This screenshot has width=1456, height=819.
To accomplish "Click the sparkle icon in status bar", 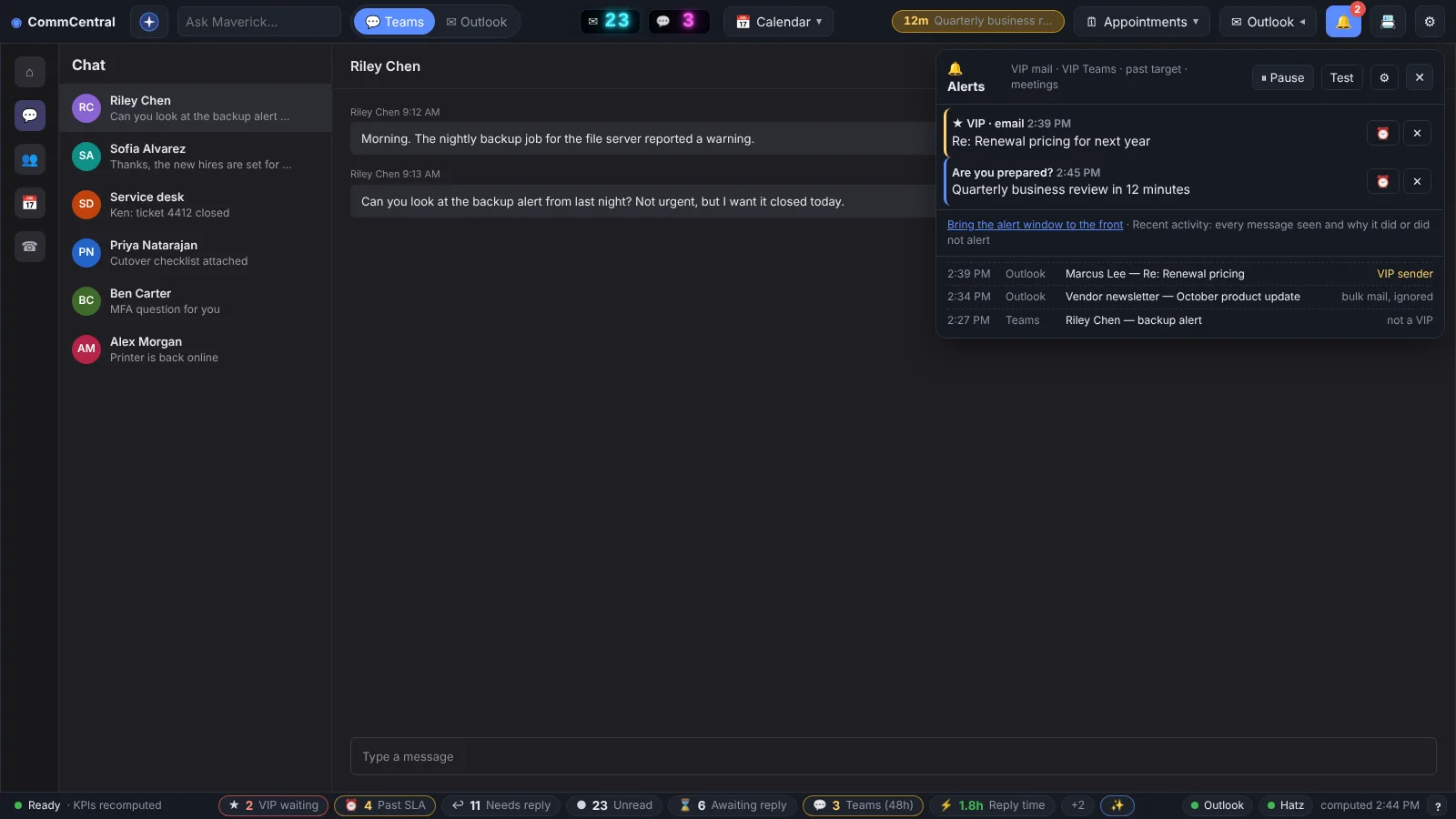I will point(1117,805).
